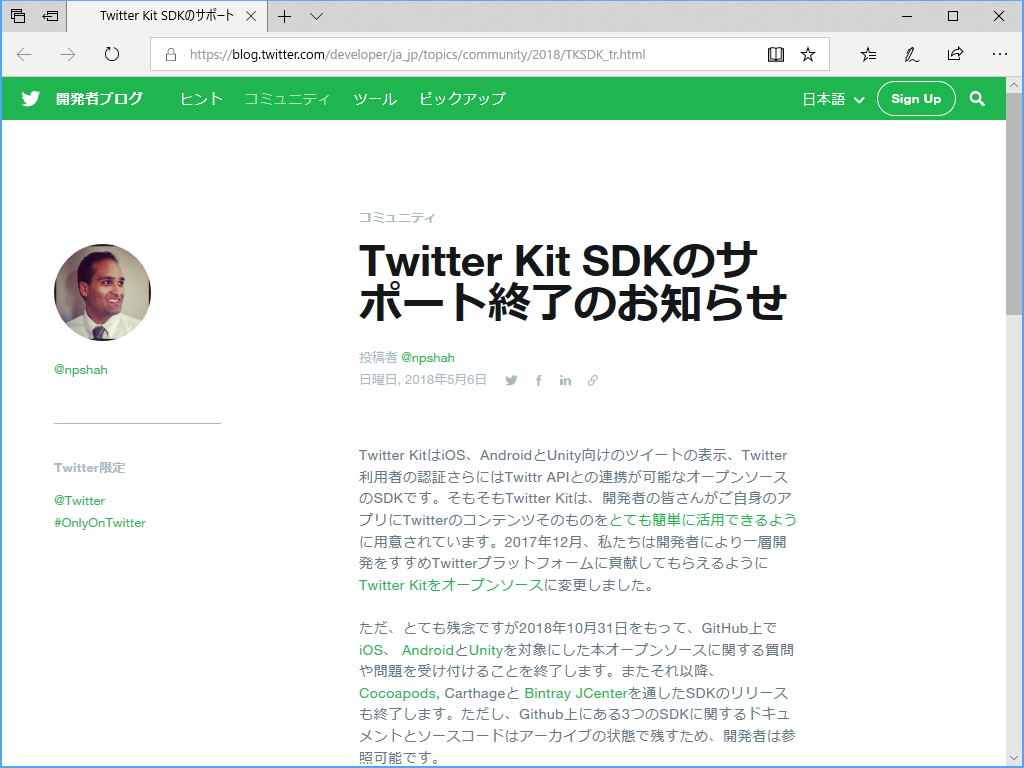The width and height of the screenshot is (1024, 768).
Task: Open the search magnifier in green header
Action: tap(977, 99)
